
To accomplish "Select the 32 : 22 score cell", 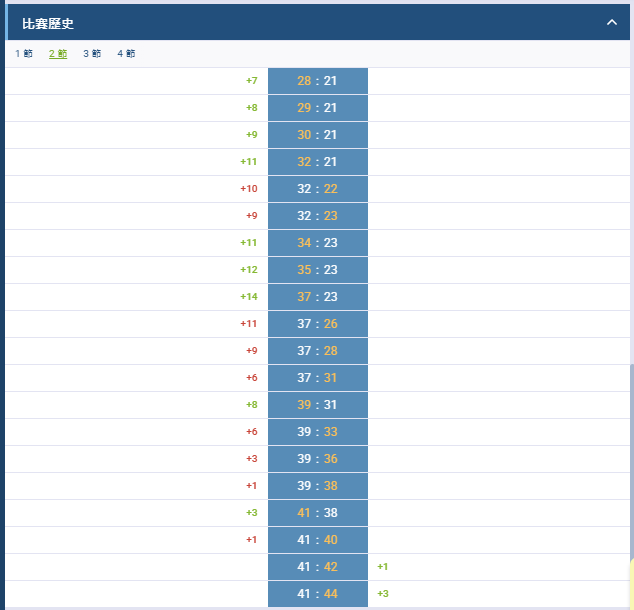I will 318,189.
